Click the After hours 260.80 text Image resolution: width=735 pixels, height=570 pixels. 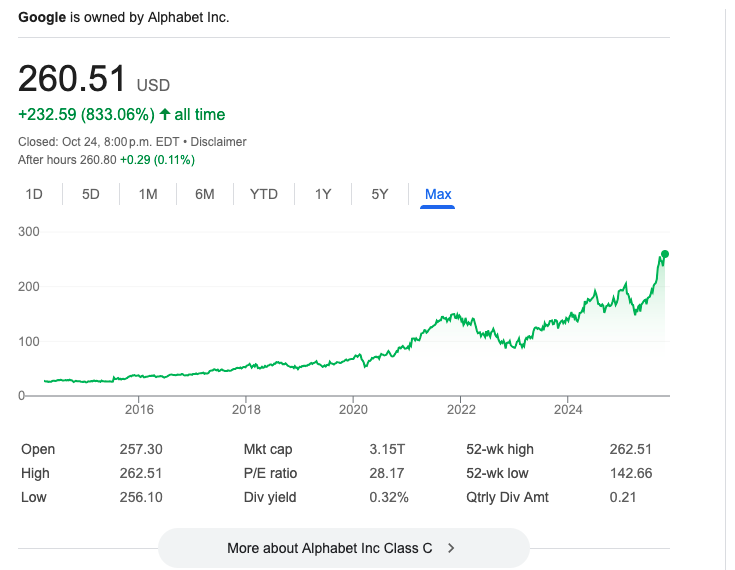[67, 160]
